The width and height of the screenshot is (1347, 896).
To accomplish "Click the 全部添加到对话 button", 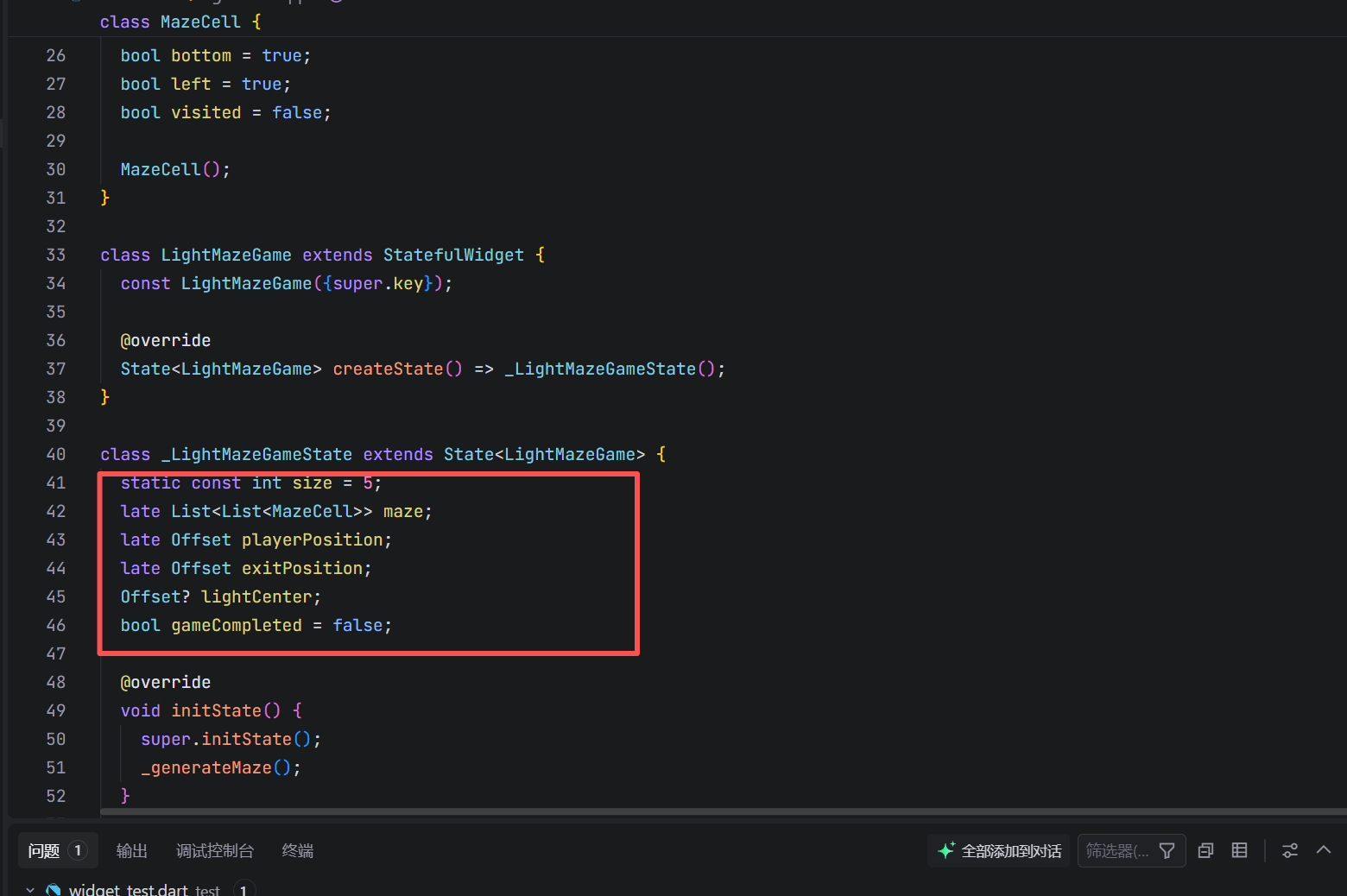I will tap(999, 851).
